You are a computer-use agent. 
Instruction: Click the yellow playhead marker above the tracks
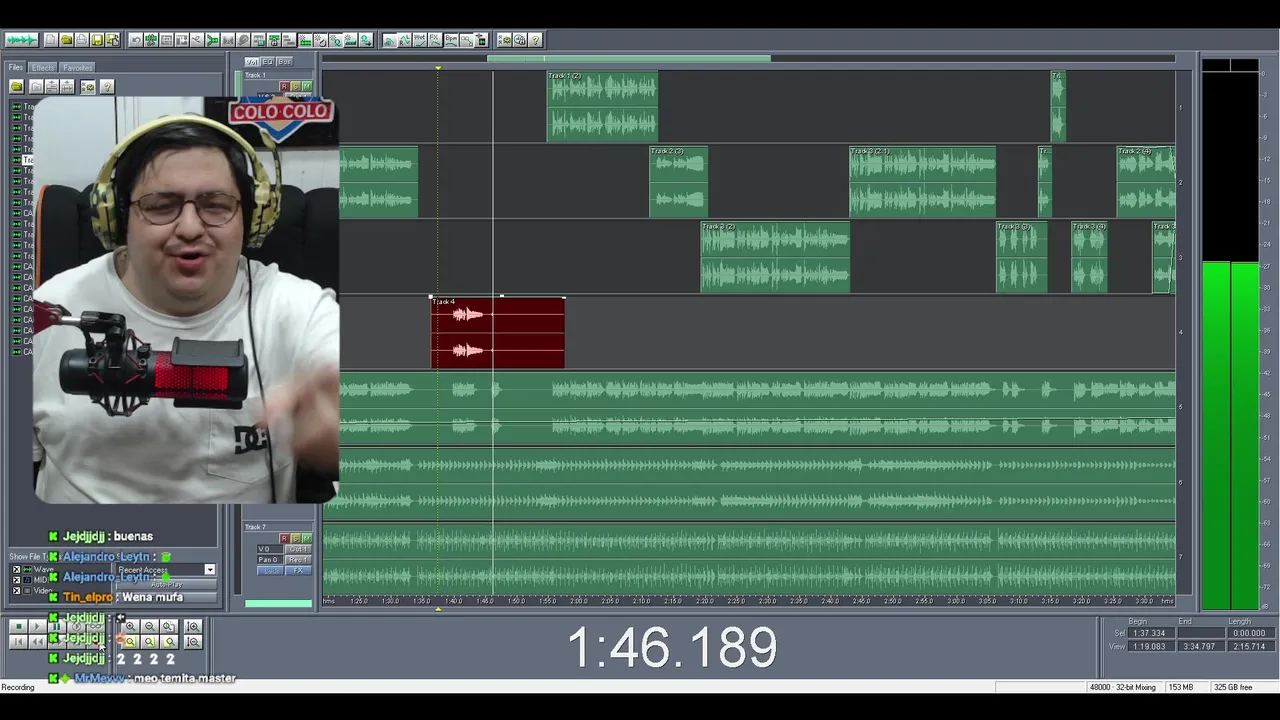point(438,68)
